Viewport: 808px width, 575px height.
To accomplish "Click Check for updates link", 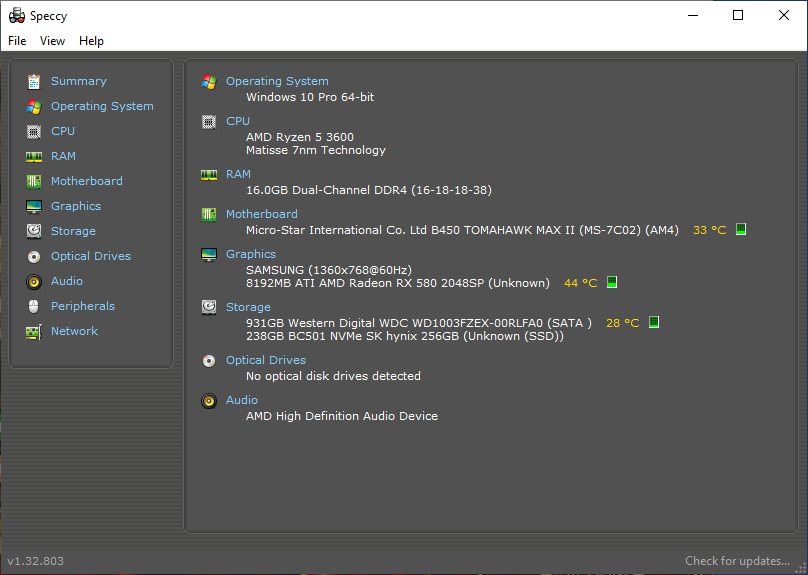I will tap(737, 561).
